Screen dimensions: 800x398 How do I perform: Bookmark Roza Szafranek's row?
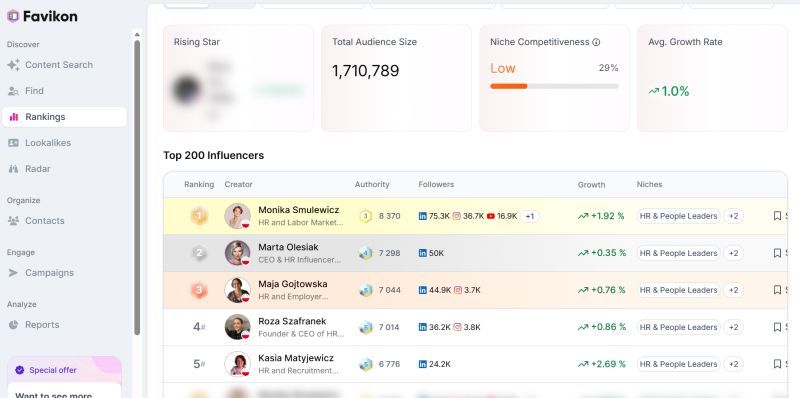(777, 327)
